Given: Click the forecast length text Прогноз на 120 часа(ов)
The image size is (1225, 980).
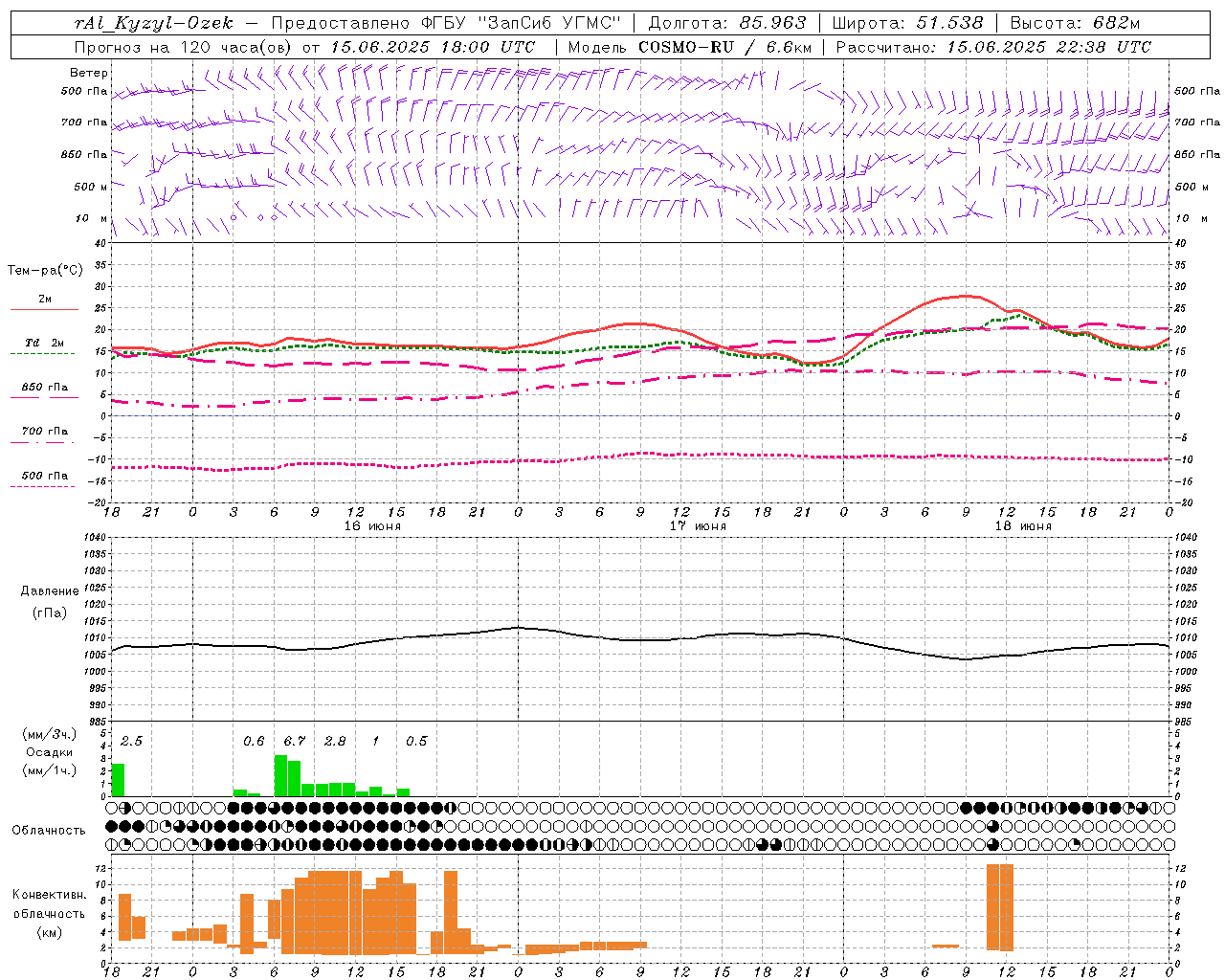Looking at the screenshot, I should pos(184,47).
